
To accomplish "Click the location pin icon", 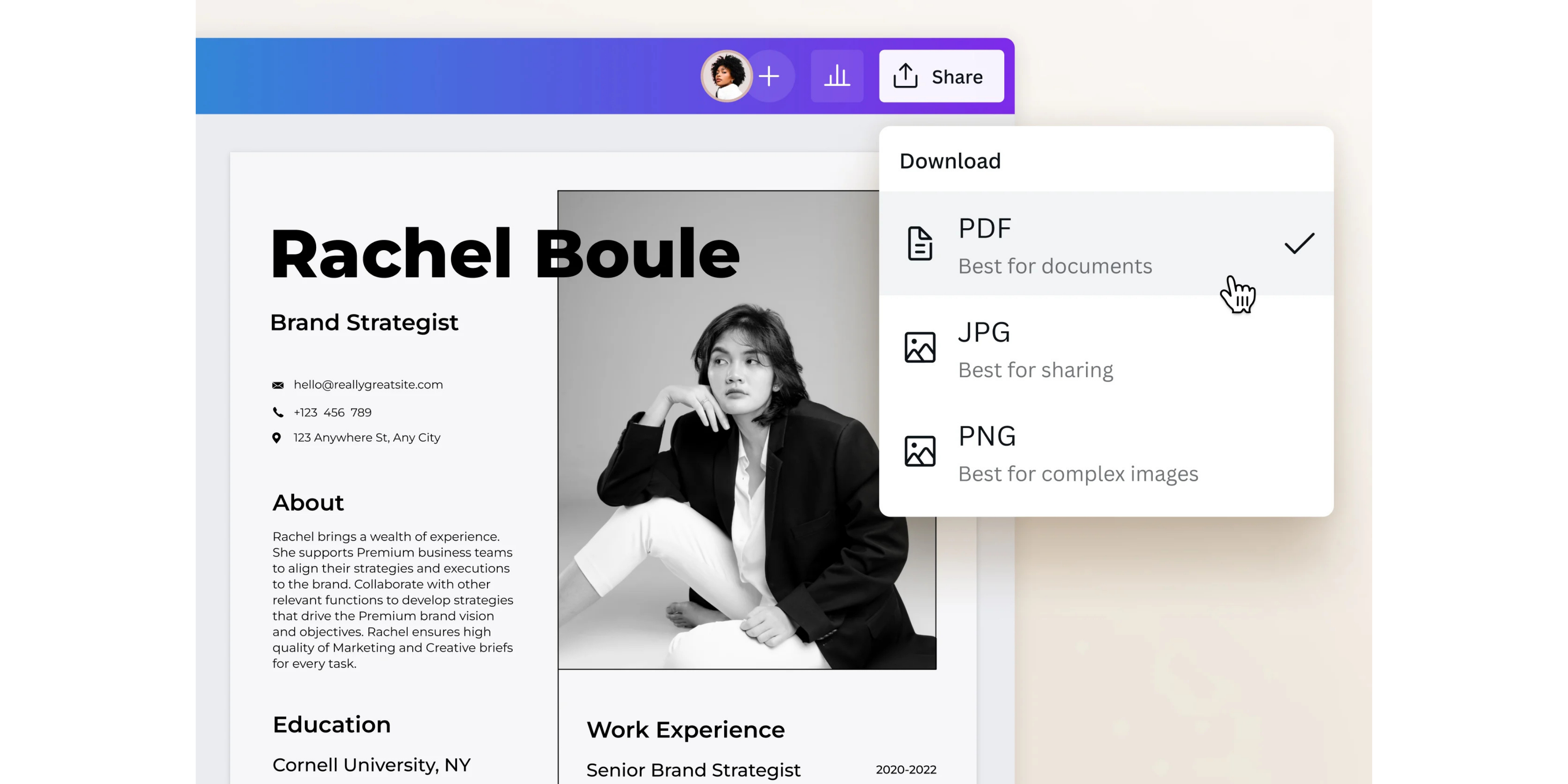I will click(x=276, y=438).
